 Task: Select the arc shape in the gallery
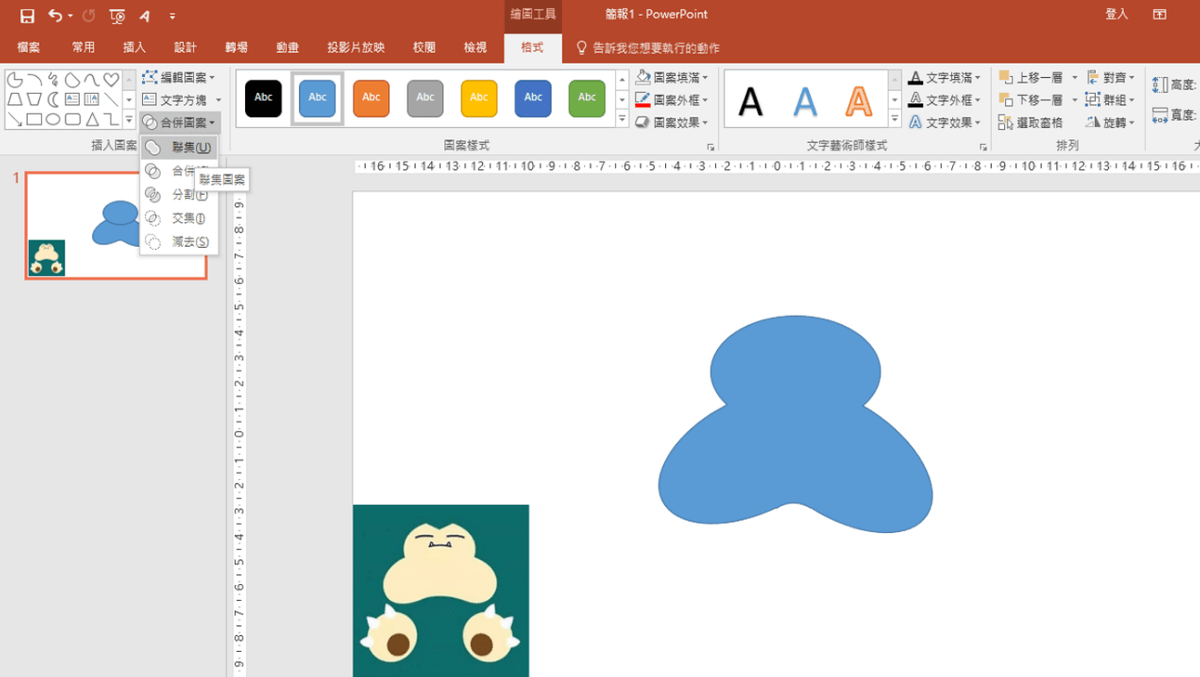[x=34, y=80]
